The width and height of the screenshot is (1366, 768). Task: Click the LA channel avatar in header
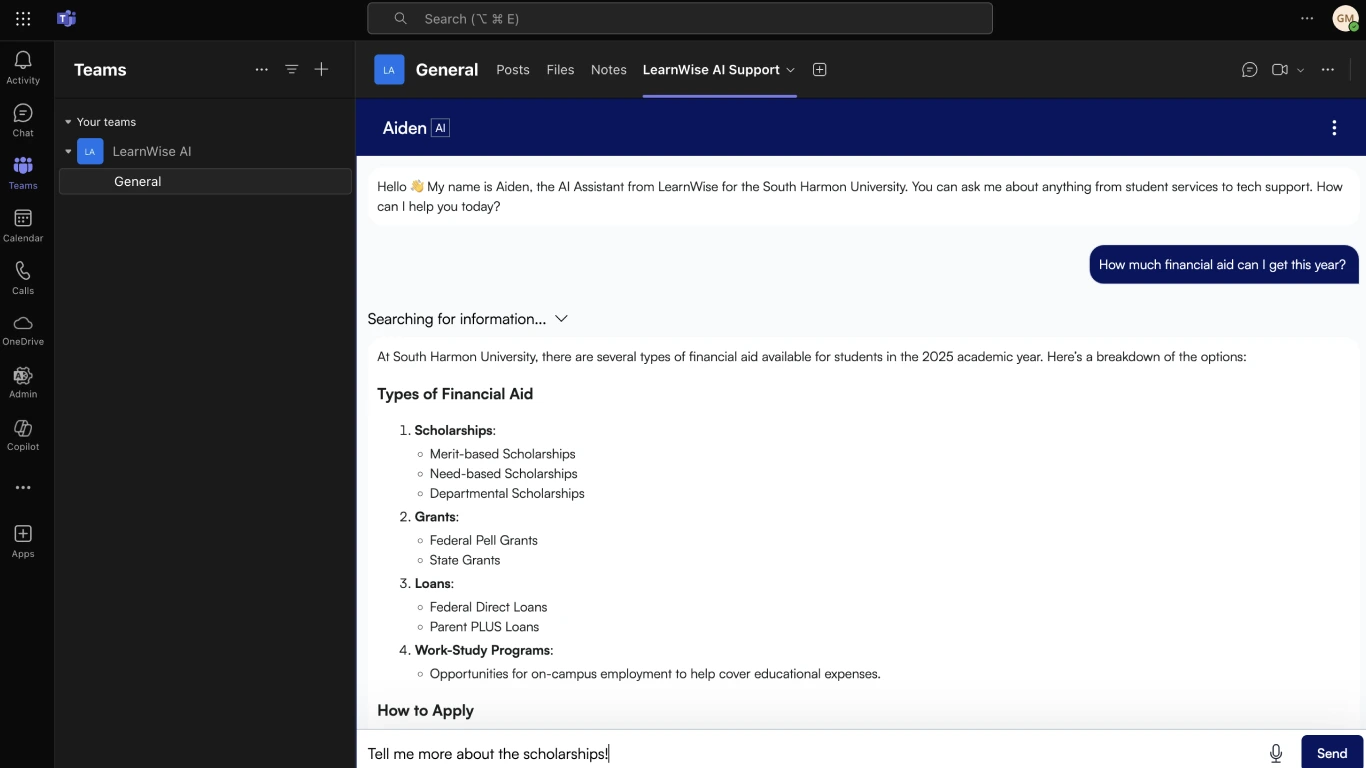tap(389, 70)
